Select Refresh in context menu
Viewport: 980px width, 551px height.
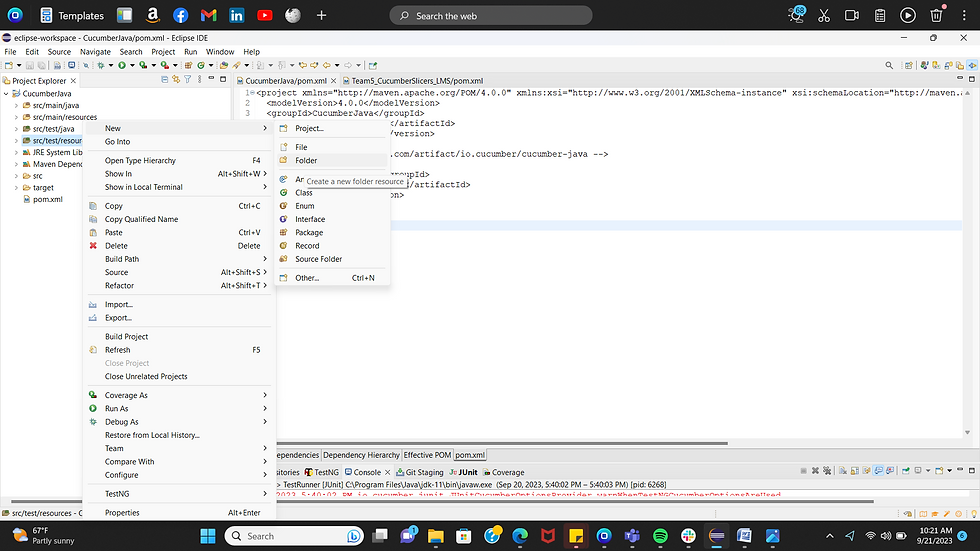coord(178,350)
